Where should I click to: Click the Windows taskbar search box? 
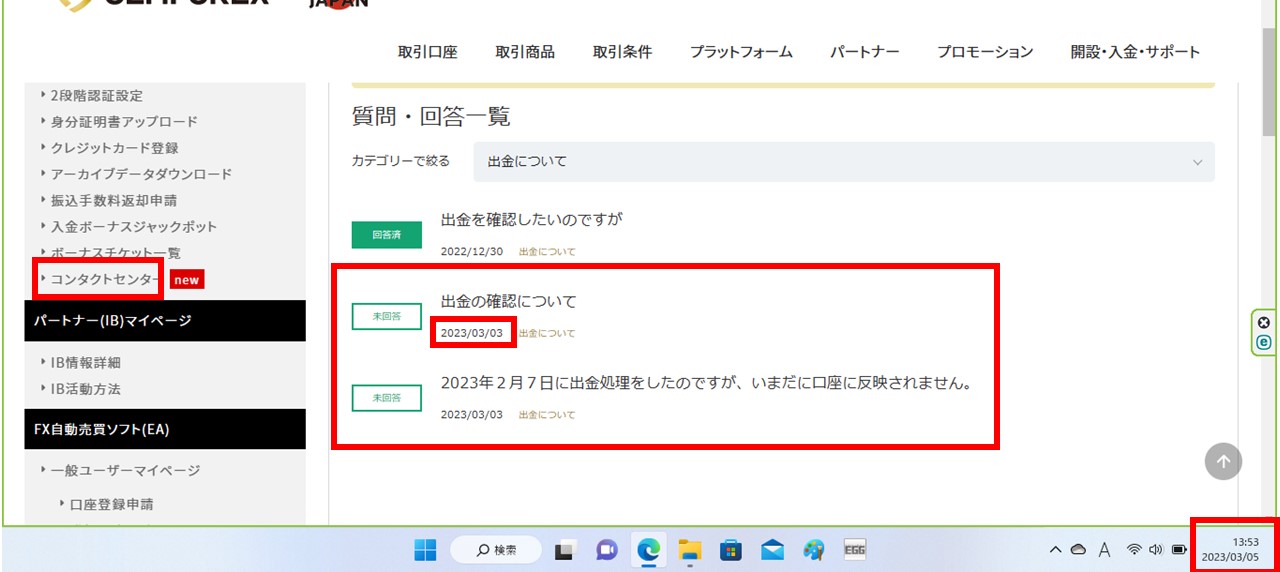[x=496, y=549]
